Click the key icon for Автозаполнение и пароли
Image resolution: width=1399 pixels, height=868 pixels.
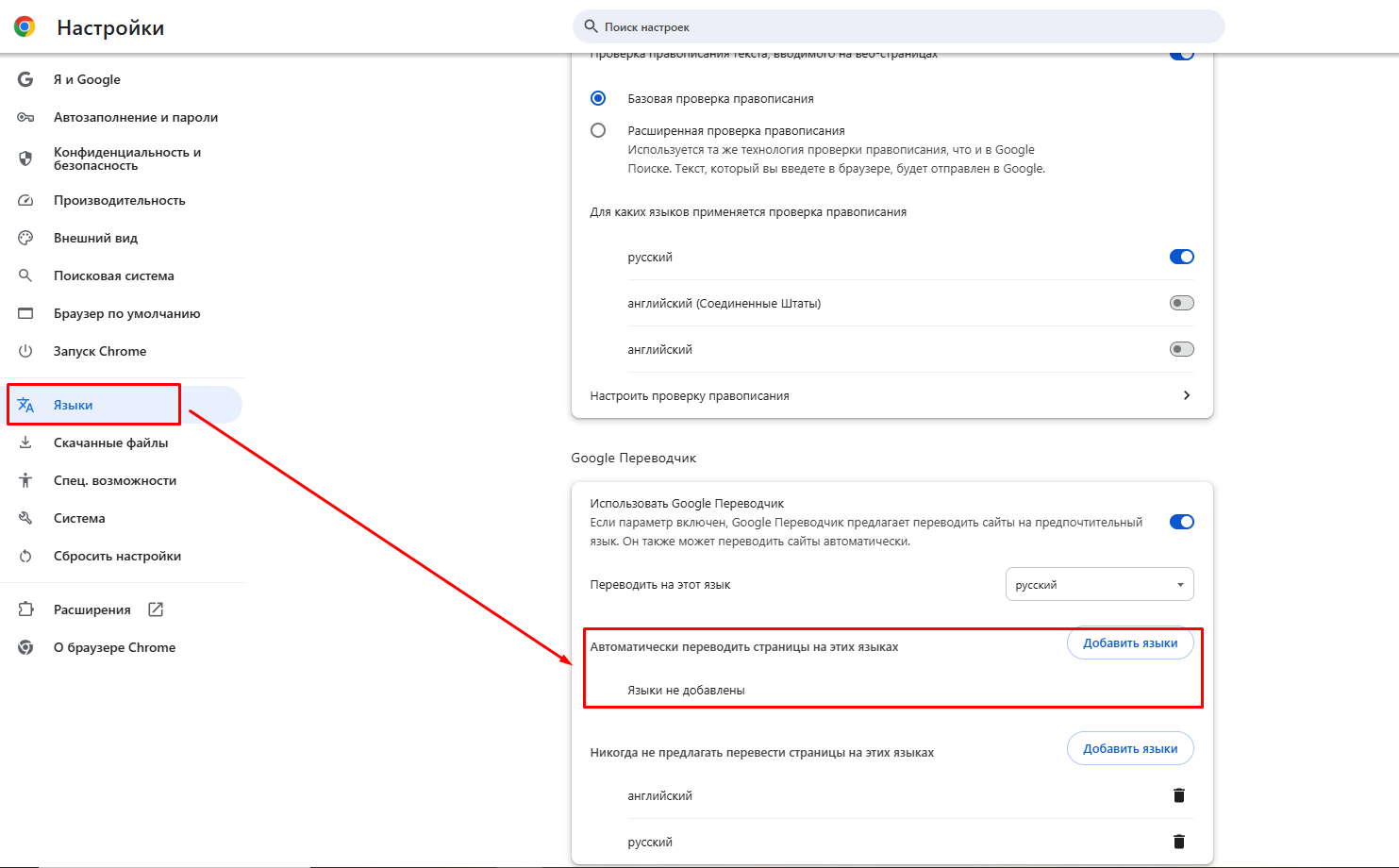25,117
